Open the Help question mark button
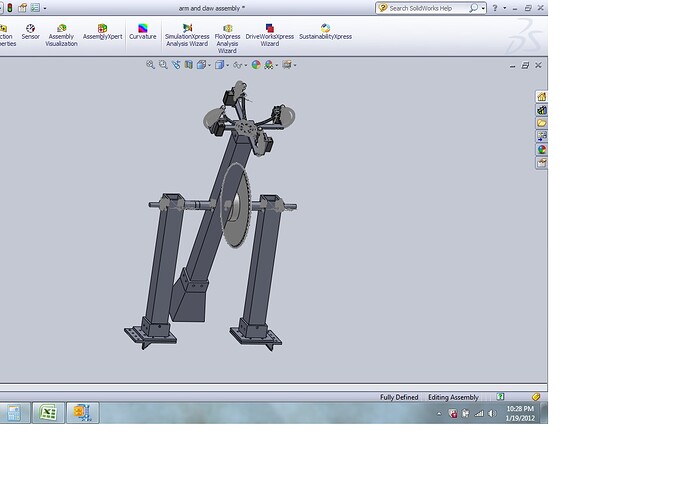This screenshot has height=500, width=690. [x=495, y=8]
